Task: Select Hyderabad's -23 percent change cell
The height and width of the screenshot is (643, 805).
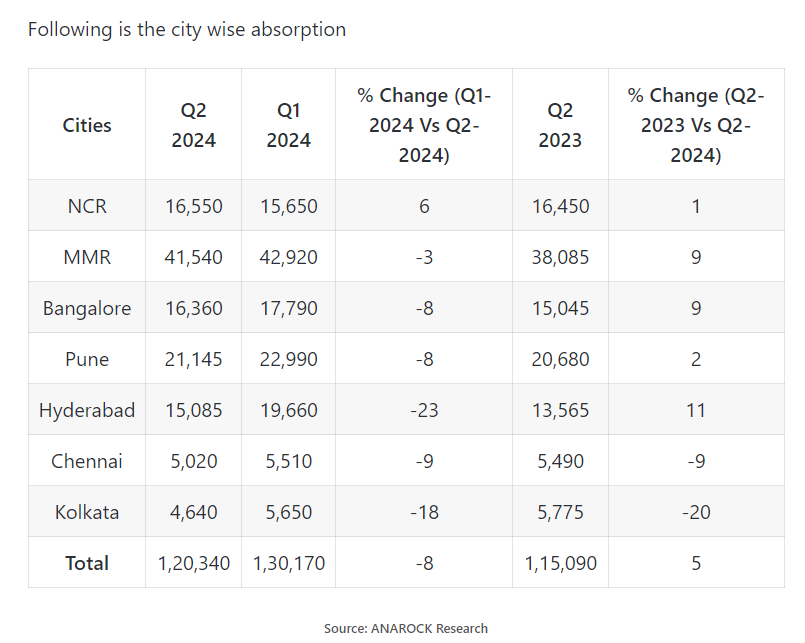Action: point(424,410)
